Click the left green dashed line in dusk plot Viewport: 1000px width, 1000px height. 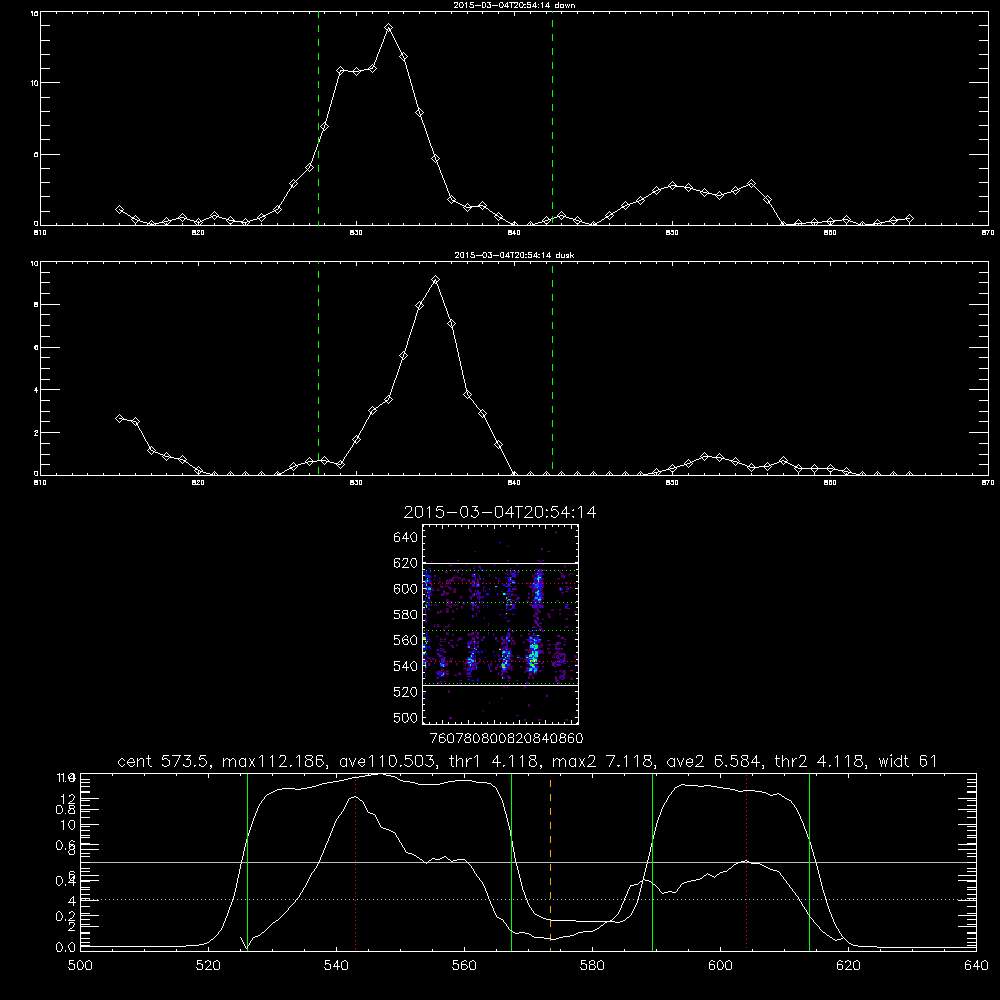coord(318,369)
